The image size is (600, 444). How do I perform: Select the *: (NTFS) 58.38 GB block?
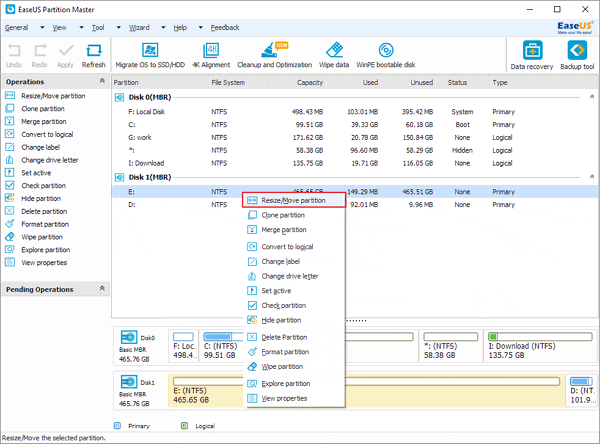(451, 346)
